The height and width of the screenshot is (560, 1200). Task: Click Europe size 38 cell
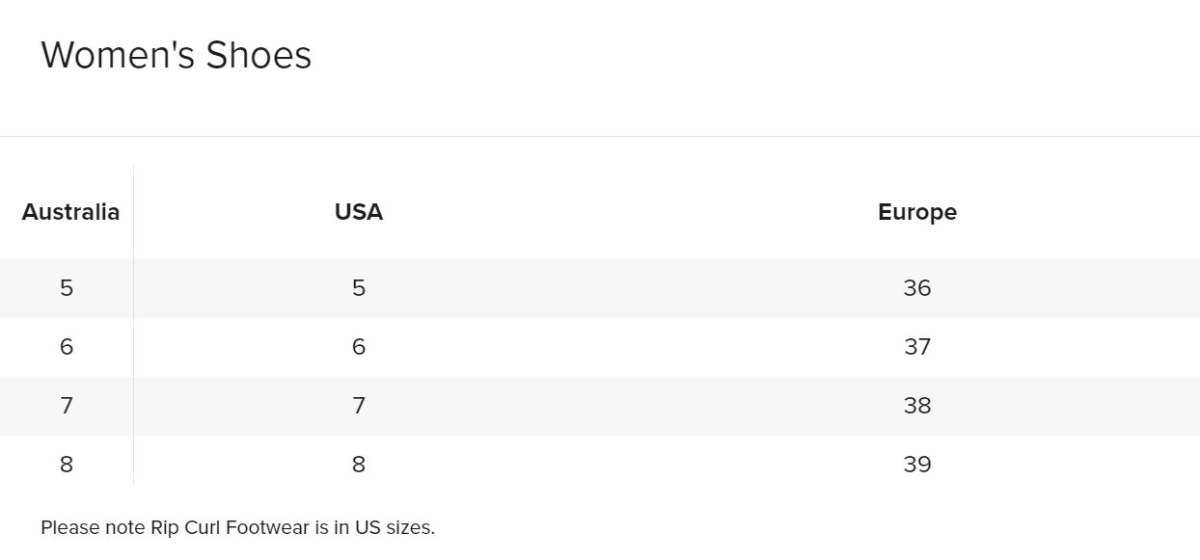pyautogui.click(x=917, y=406)
